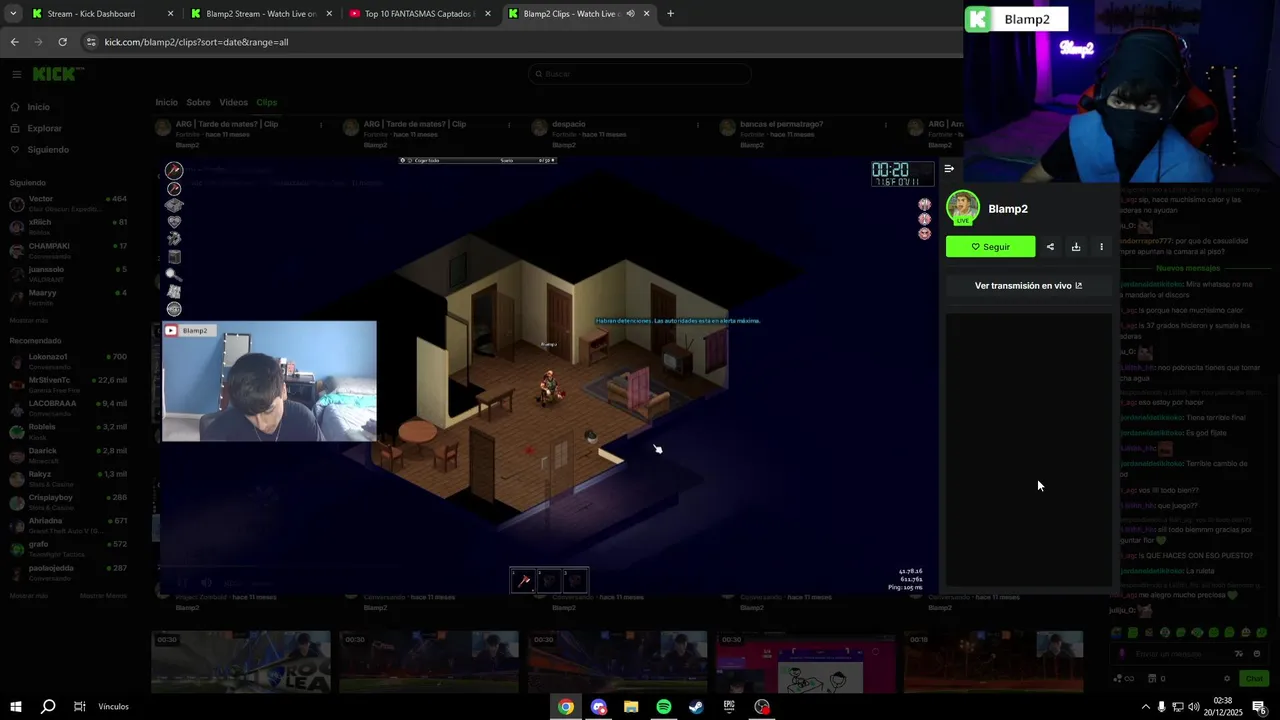Open Windows taskbar search
The width and height of the screenshot is (1280, 720).
click(x=48, y=706)
